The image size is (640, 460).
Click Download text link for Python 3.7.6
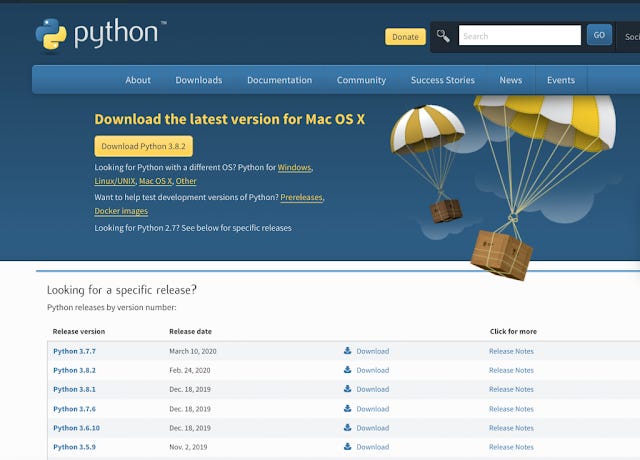point(373,409)
